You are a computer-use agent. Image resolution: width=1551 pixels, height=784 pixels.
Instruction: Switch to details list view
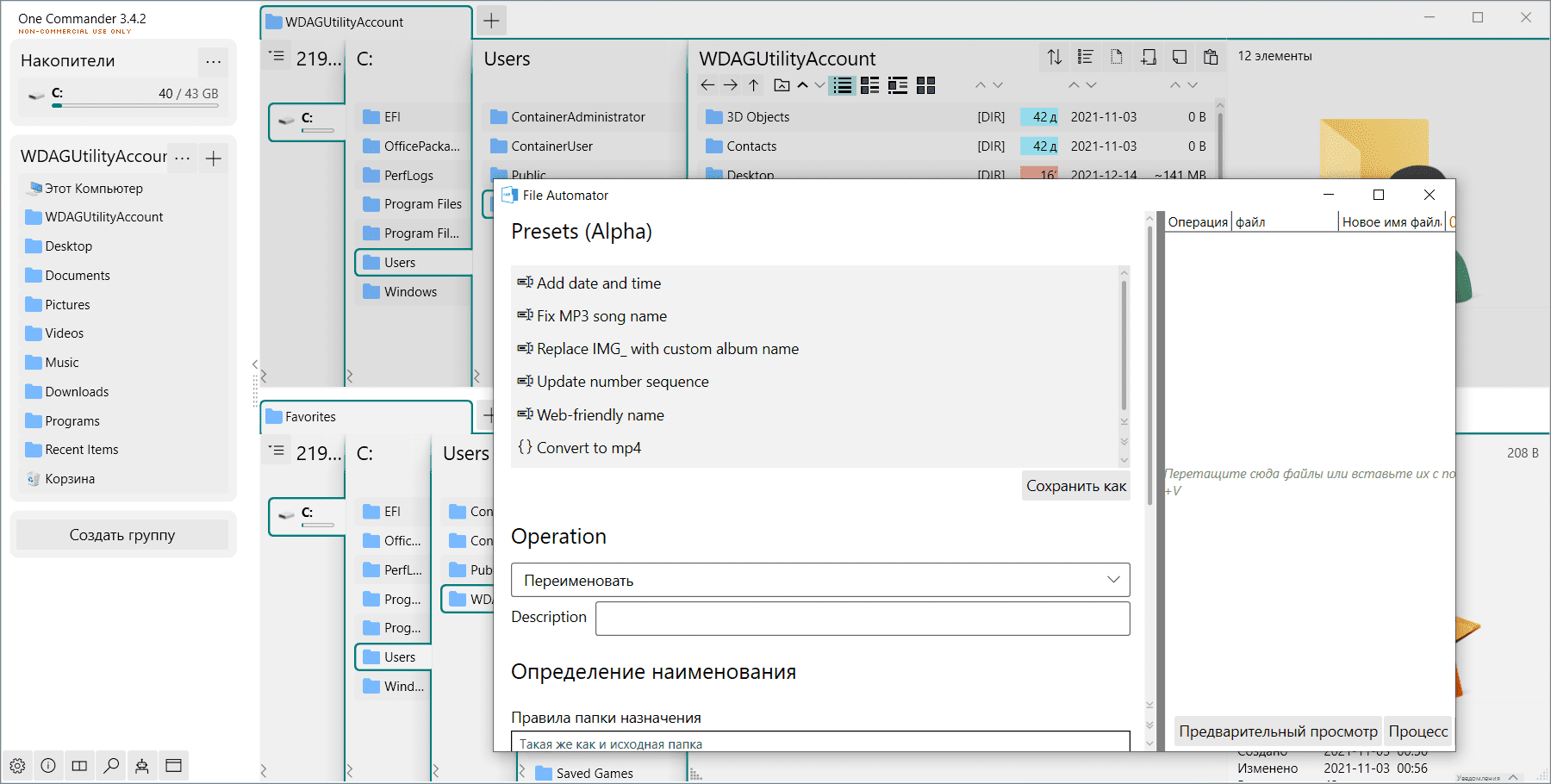coord(843,84)
